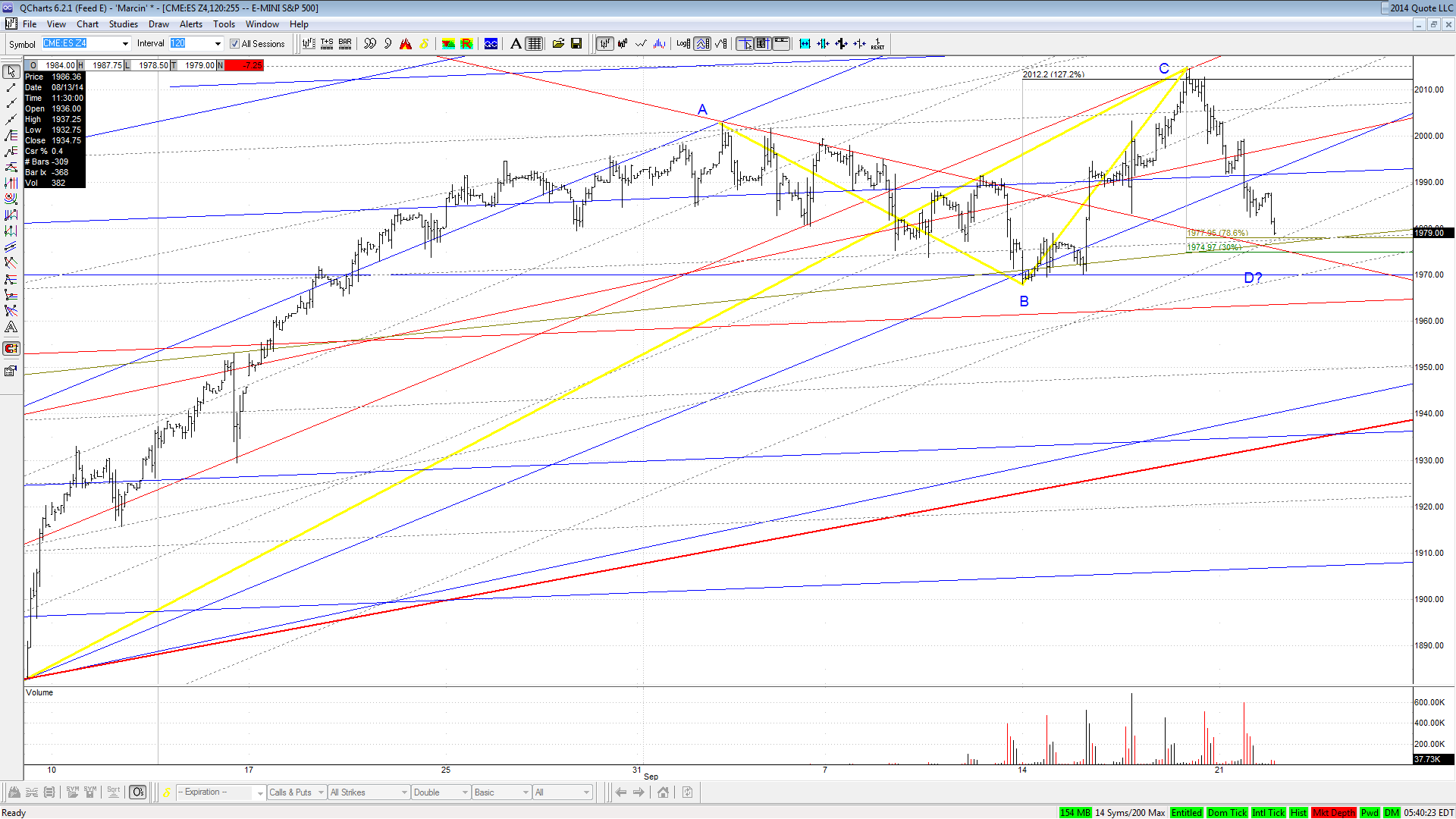
Task: Pick the text annotation tool in left toolbar
Action: 11,327
